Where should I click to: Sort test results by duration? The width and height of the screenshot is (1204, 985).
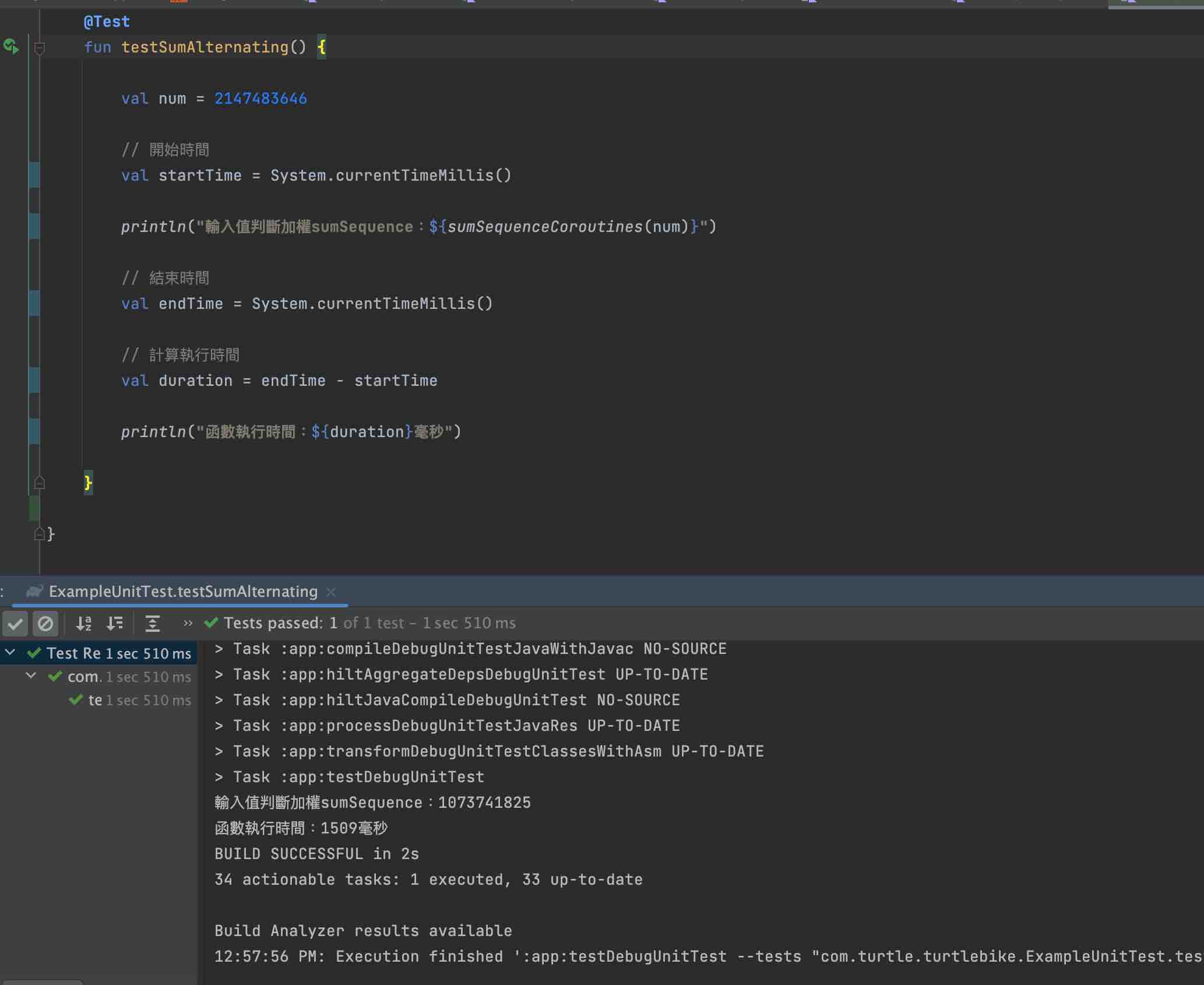tap(115, 624)
